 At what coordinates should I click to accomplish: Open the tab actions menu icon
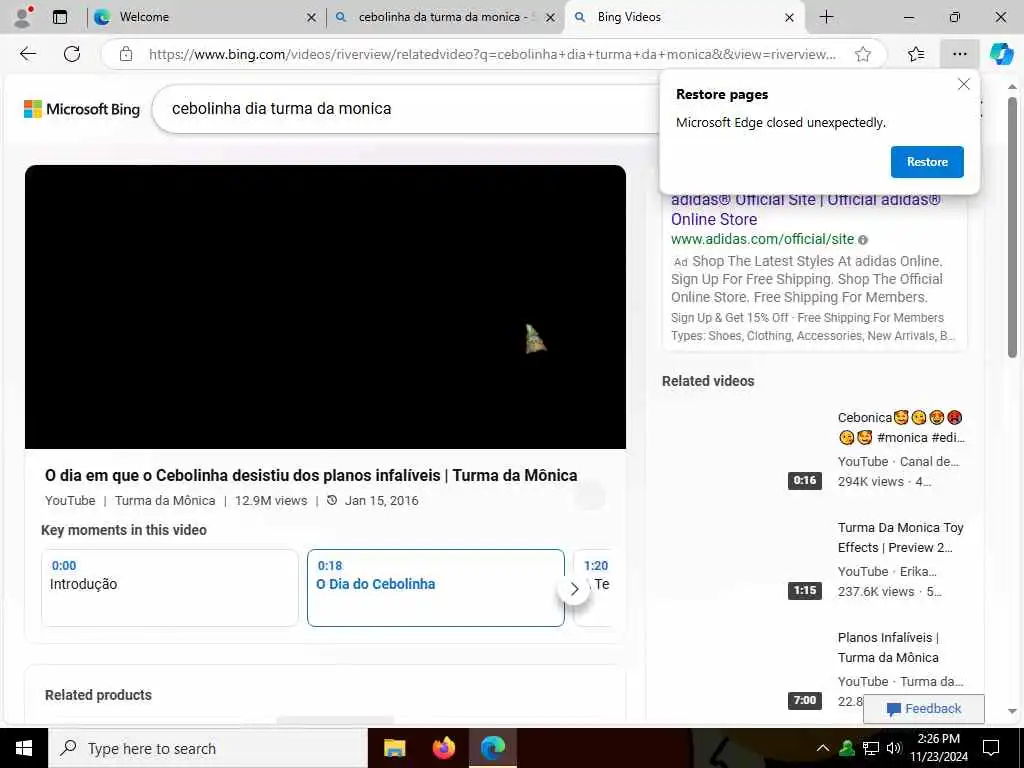coord(60,17)
